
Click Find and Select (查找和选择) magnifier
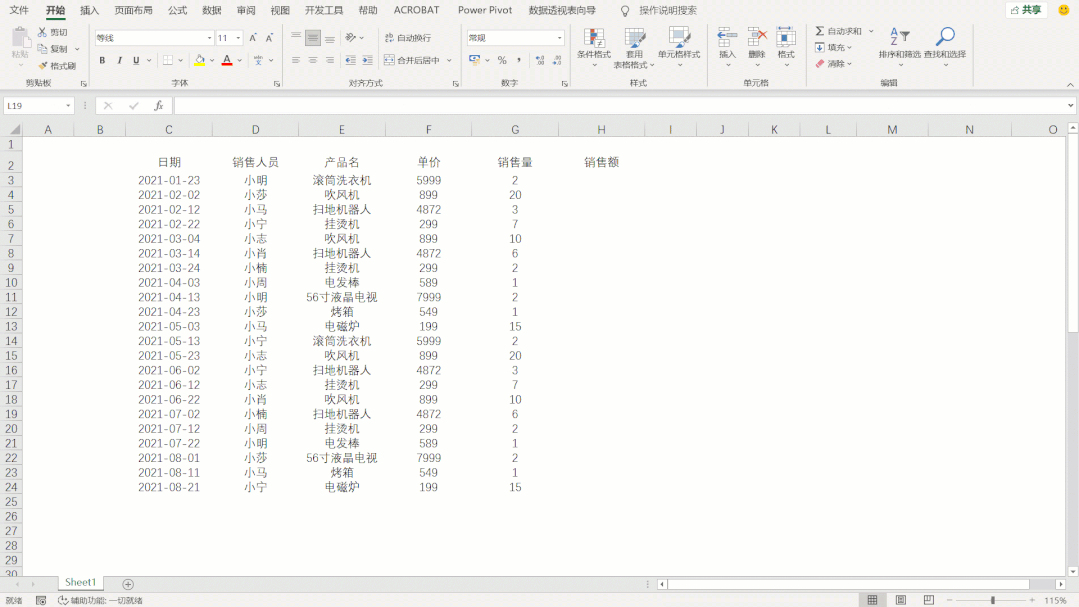tap(945, 47)
